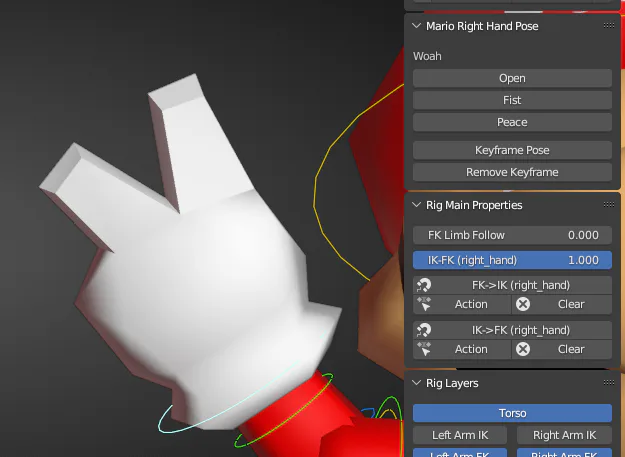
Task: Click Clear under FK->IK (right_hand)
Action: [x=562, y=304]
